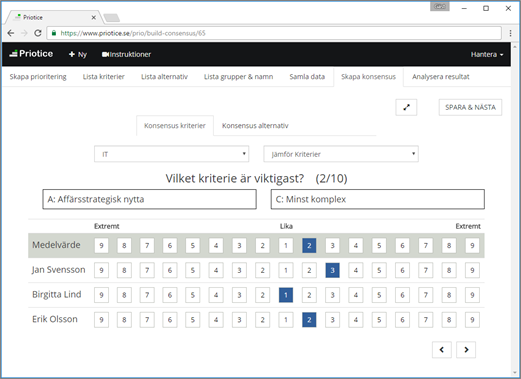Select rating 1 for Erik Olsson

pos(286,320)
